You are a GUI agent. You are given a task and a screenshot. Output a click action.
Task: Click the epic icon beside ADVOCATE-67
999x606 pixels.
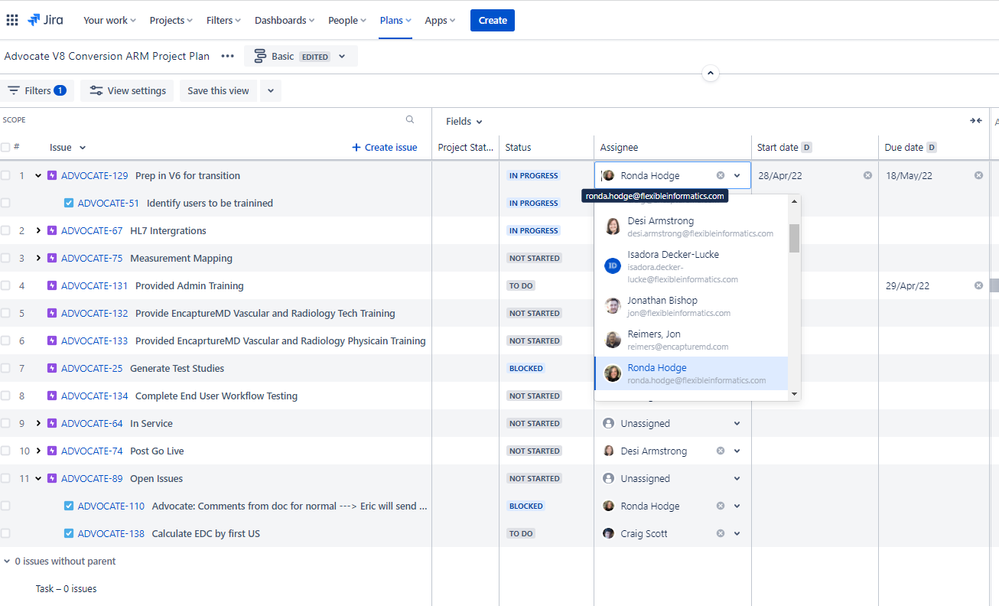click(52, 230)
